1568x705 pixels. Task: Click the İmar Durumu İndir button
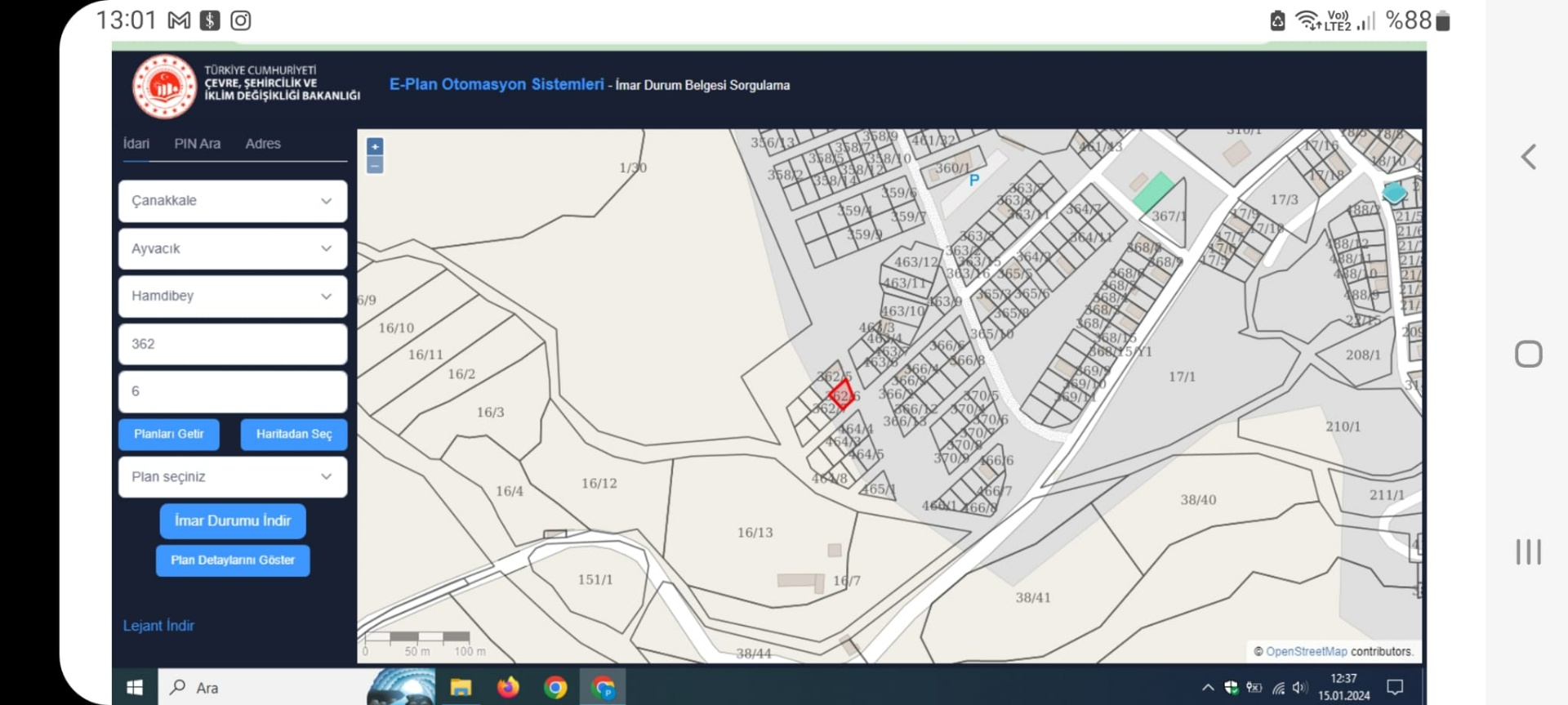coord(233,521)
